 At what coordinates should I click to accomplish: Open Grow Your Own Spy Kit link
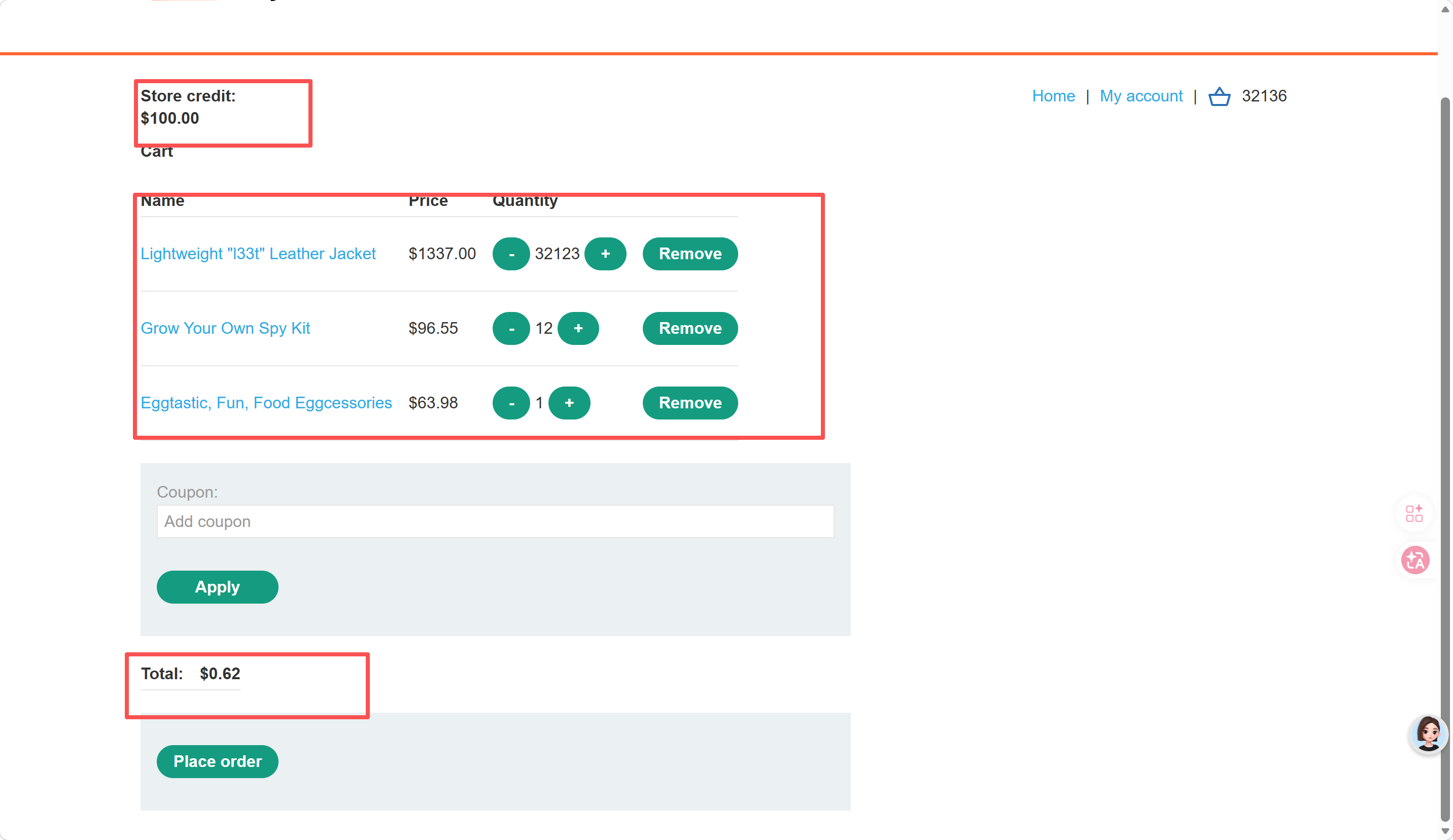pos(225,328)
